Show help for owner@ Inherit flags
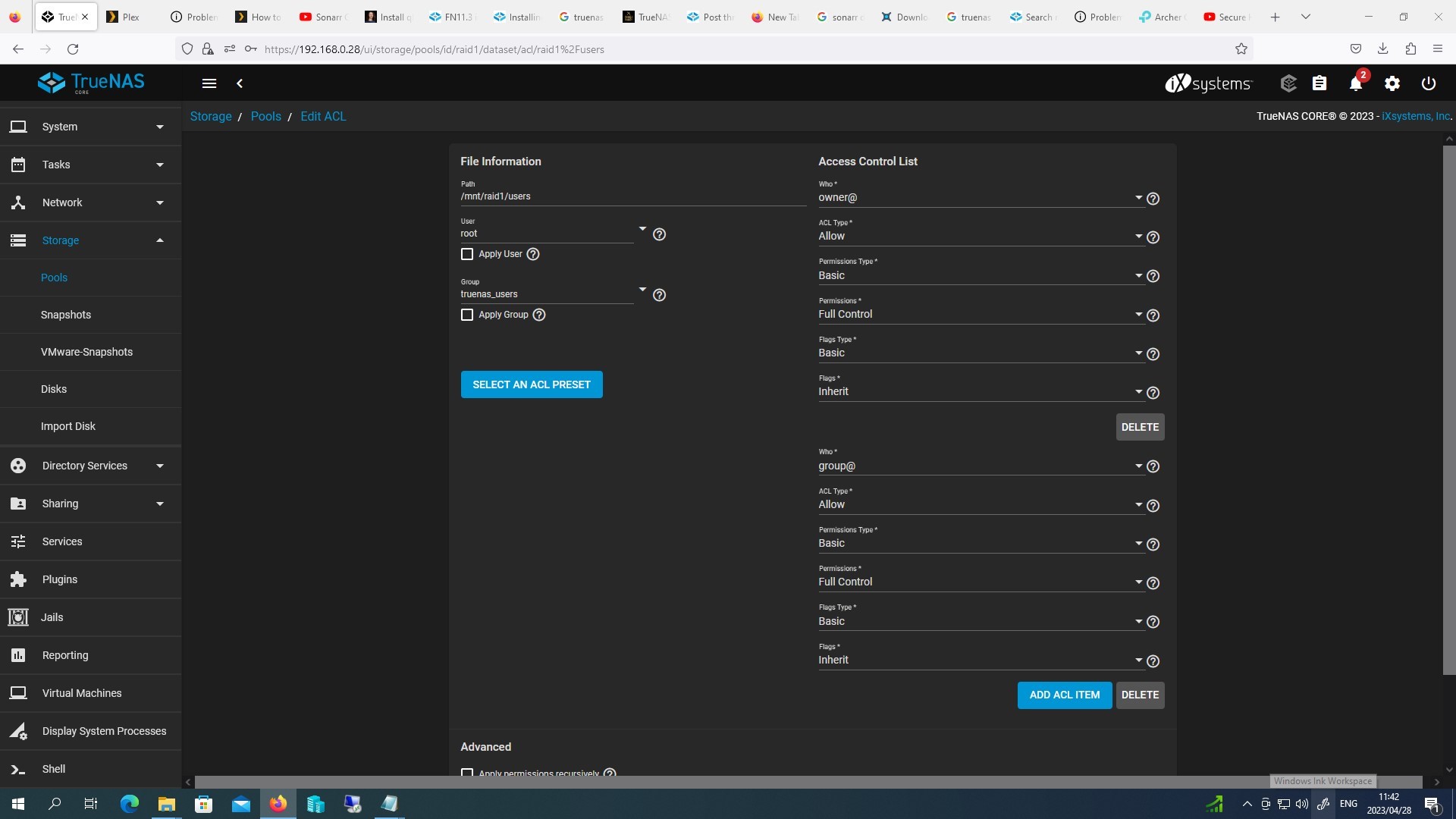The height and width of the screenshot is (819, 1456). [x=1153, y=393]
